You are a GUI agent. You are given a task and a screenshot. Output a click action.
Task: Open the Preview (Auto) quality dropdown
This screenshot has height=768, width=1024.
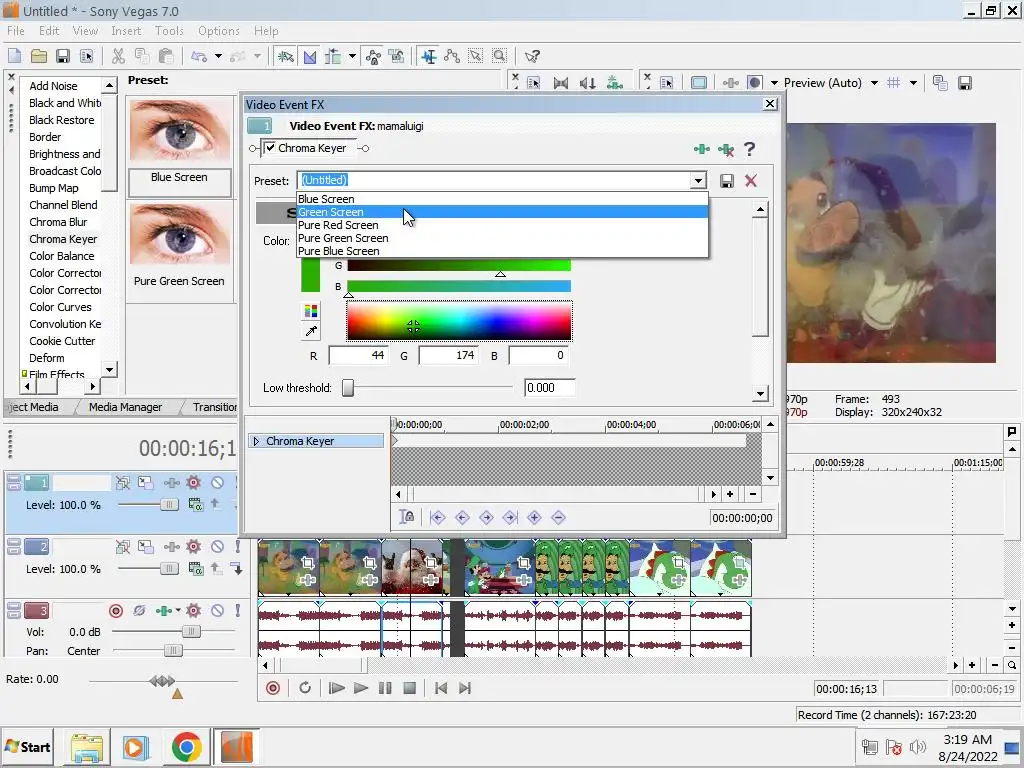click(874, 83)
